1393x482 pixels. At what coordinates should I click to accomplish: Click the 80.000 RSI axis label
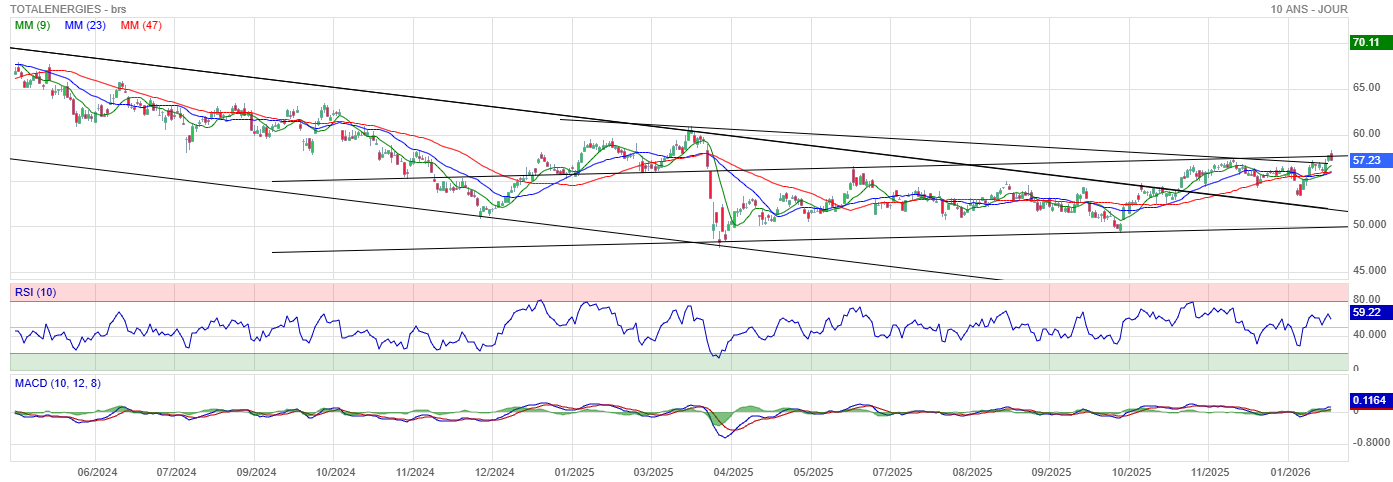pyautogui.click(x=1369, y=299)
